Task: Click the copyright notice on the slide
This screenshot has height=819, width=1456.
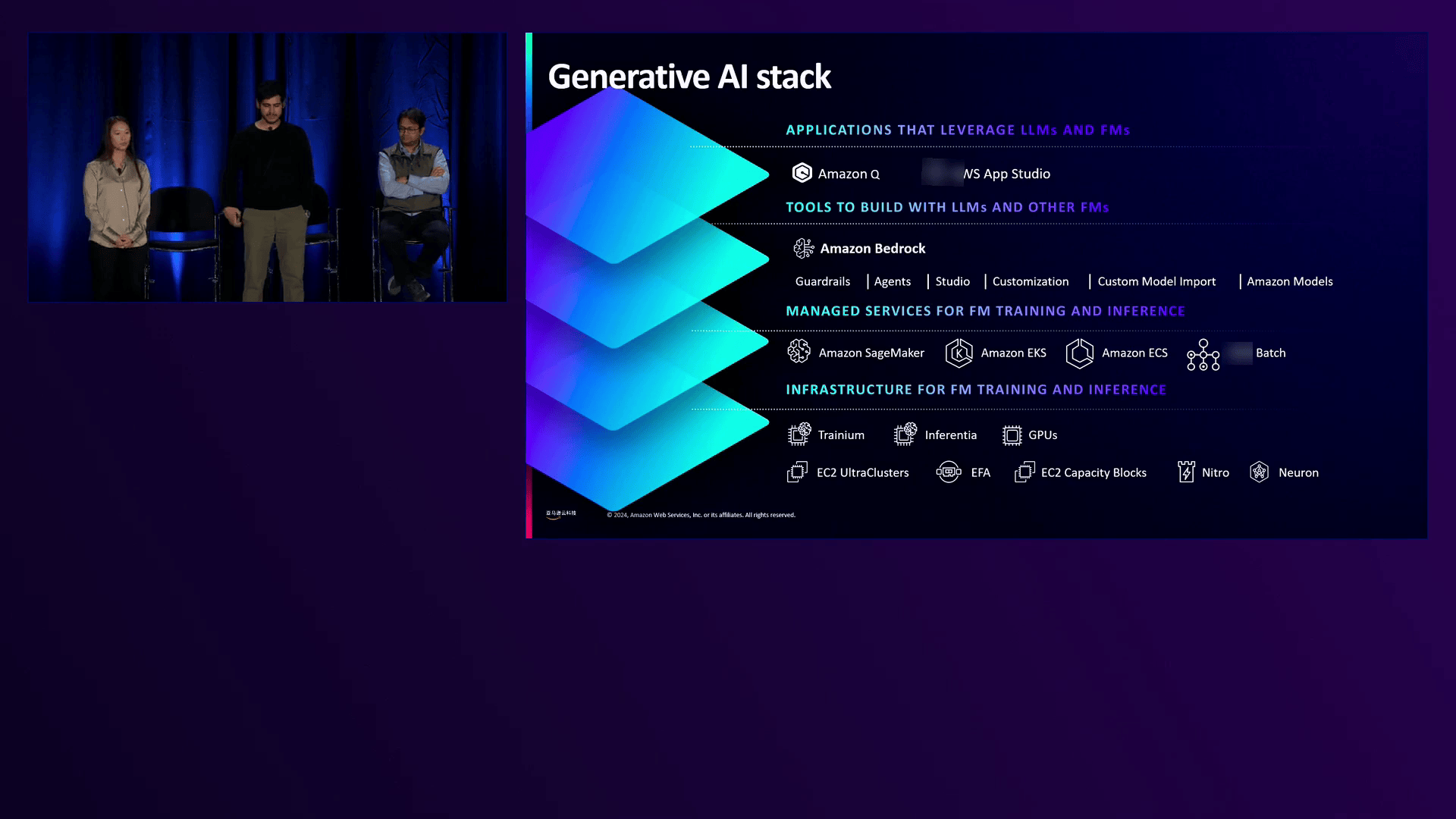Action: pos(701,515)
